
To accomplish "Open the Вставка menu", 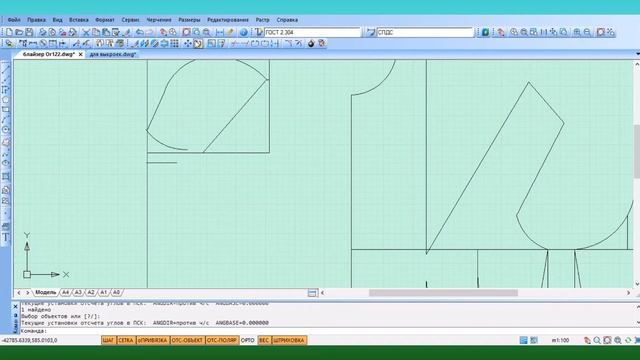I will [x=79, y=20].
